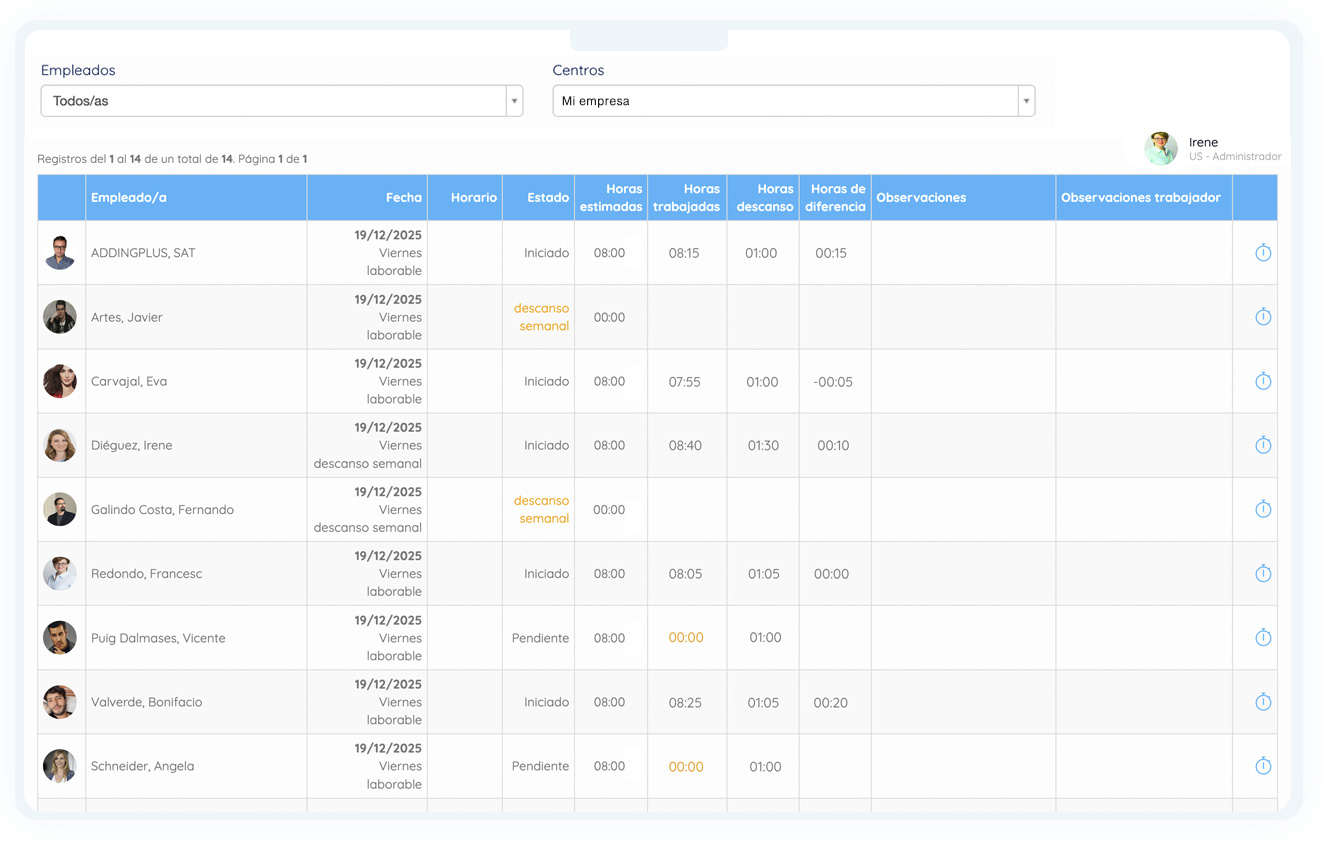The width and height of the screenshot is (1324, 843).
Task: Click orange 00:00 worked hours for Puig Dalmases
Action: (x=686, y=637)
